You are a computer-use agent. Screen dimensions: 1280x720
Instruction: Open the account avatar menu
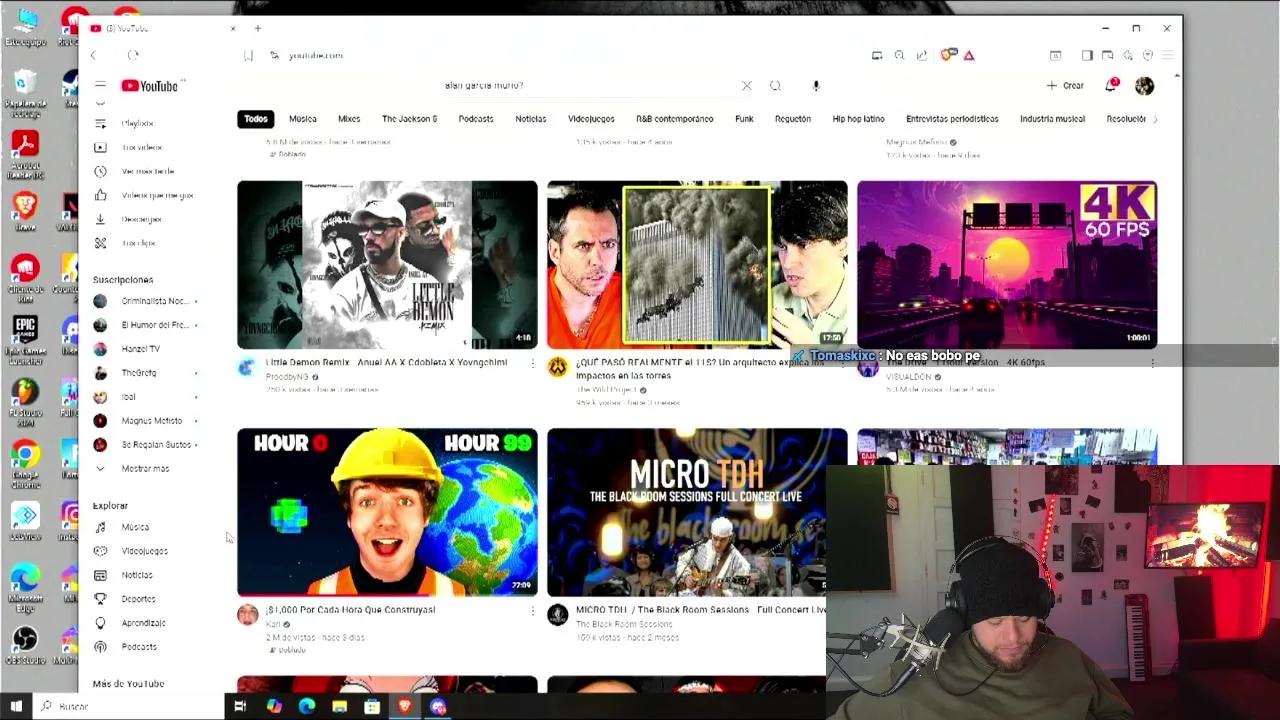[1145, 86]
